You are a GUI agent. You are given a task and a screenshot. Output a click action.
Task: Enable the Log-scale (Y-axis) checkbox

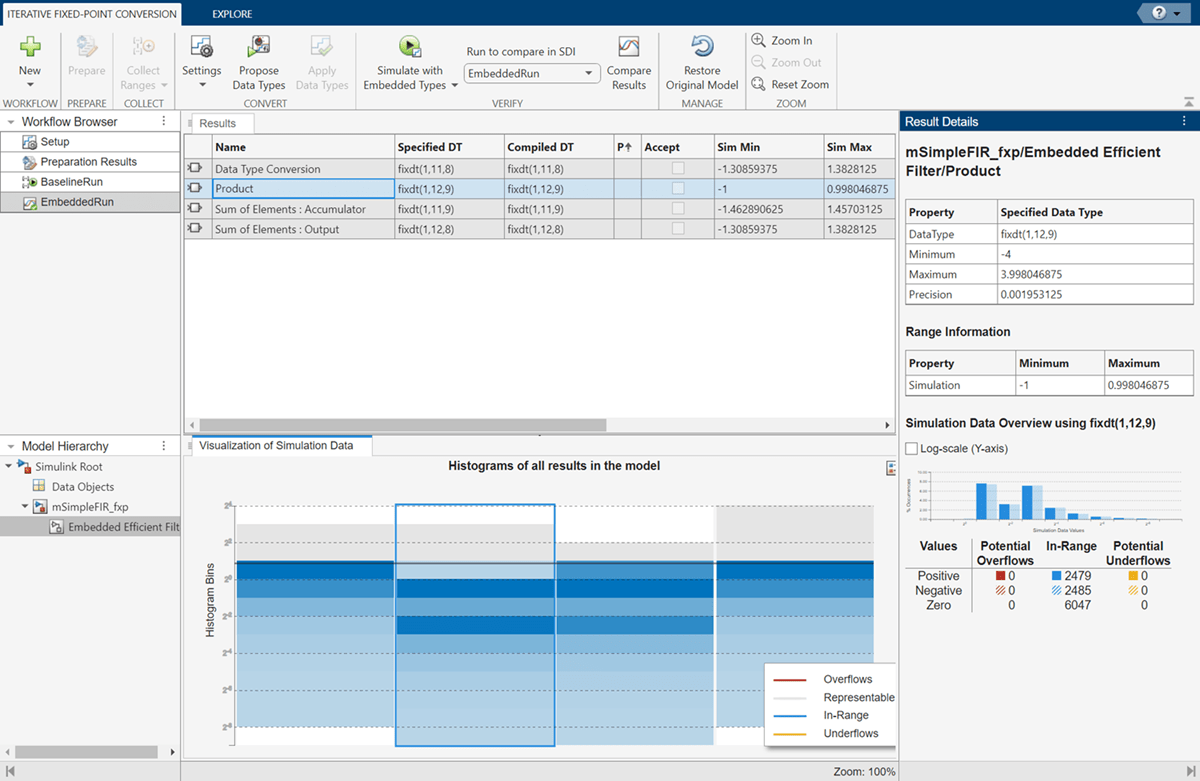pos(911,449)
